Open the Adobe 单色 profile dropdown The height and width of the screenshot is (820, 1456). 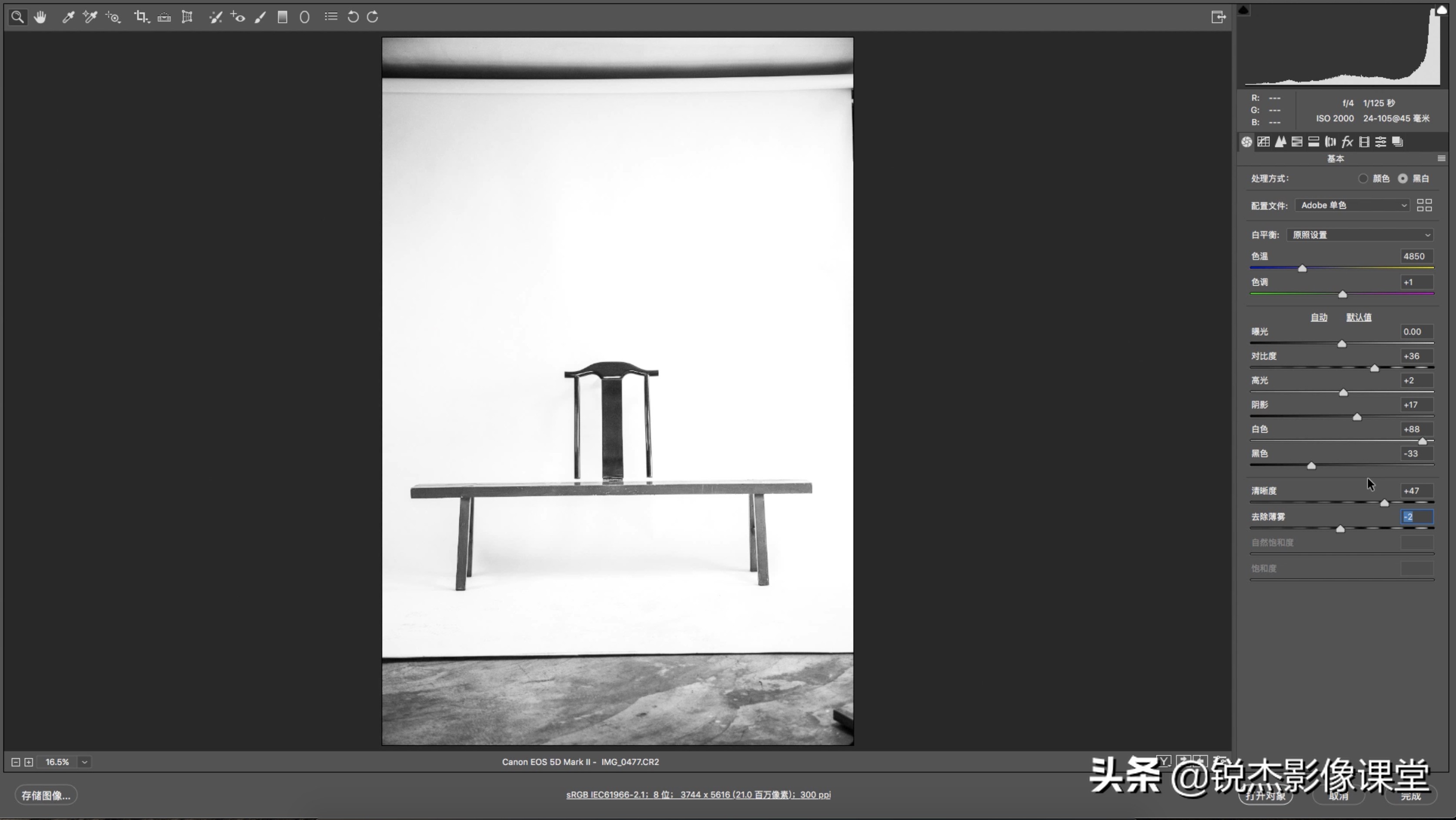coord(1352,205)
